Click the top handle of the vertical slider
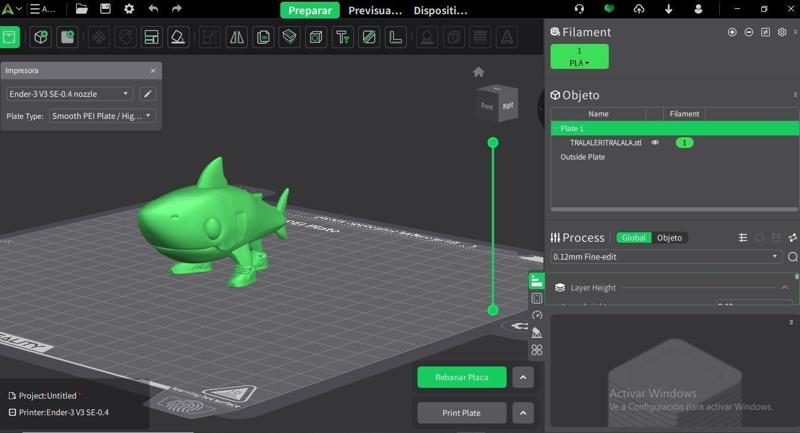The width and height of the screenshot is (800, 433). tap(492, 143)
